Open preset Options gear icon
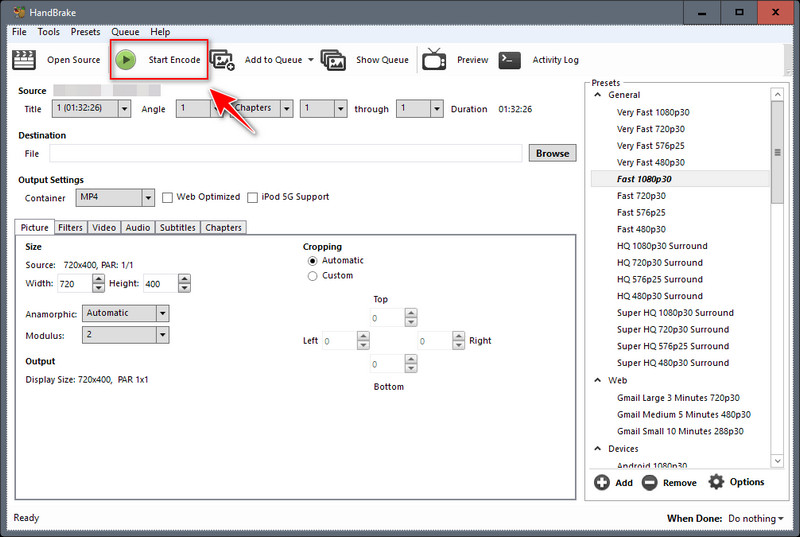This screenshot has height=537, width=800. pos(716,482)
